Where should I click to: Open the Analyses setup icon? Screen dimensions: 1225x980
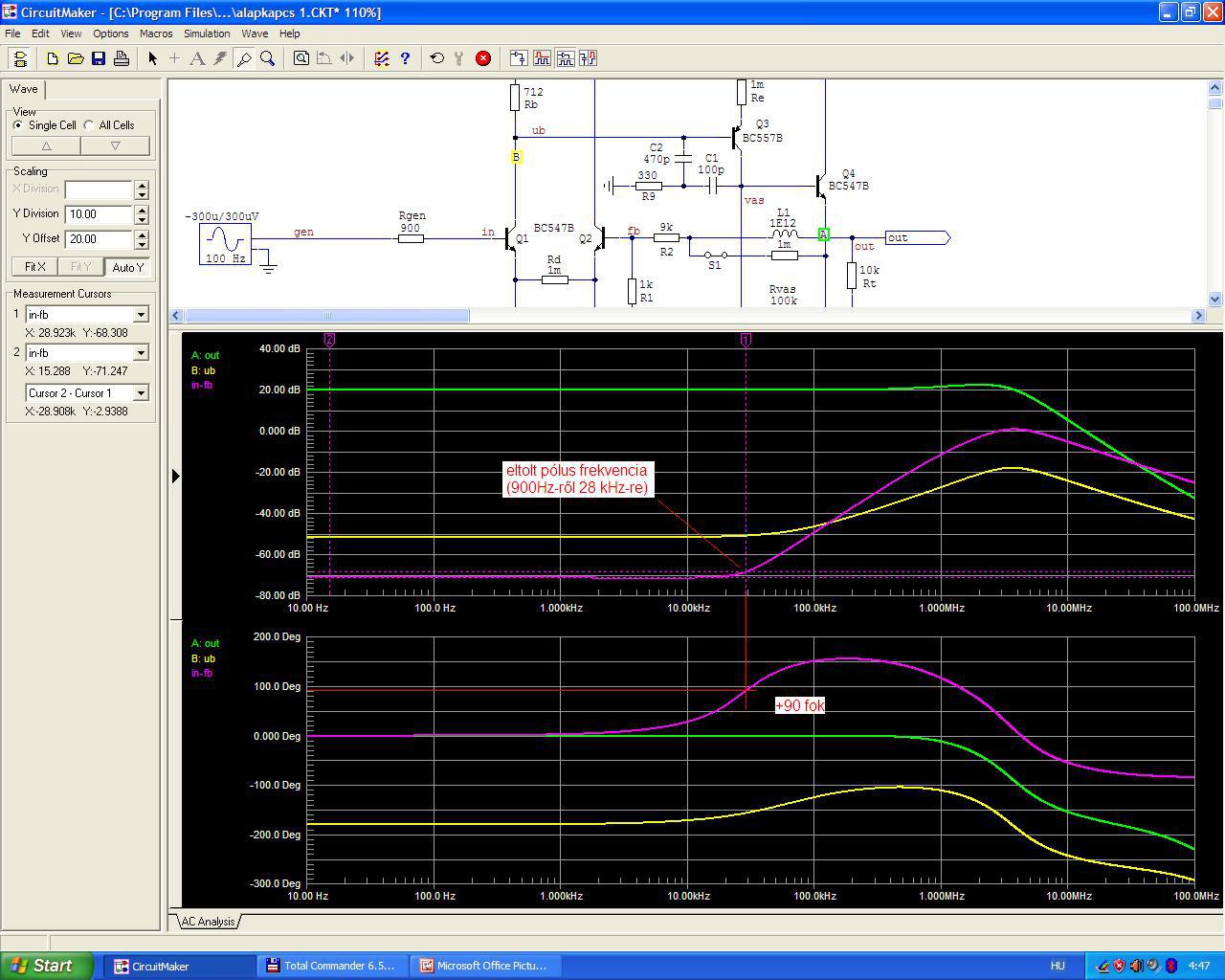382,58
